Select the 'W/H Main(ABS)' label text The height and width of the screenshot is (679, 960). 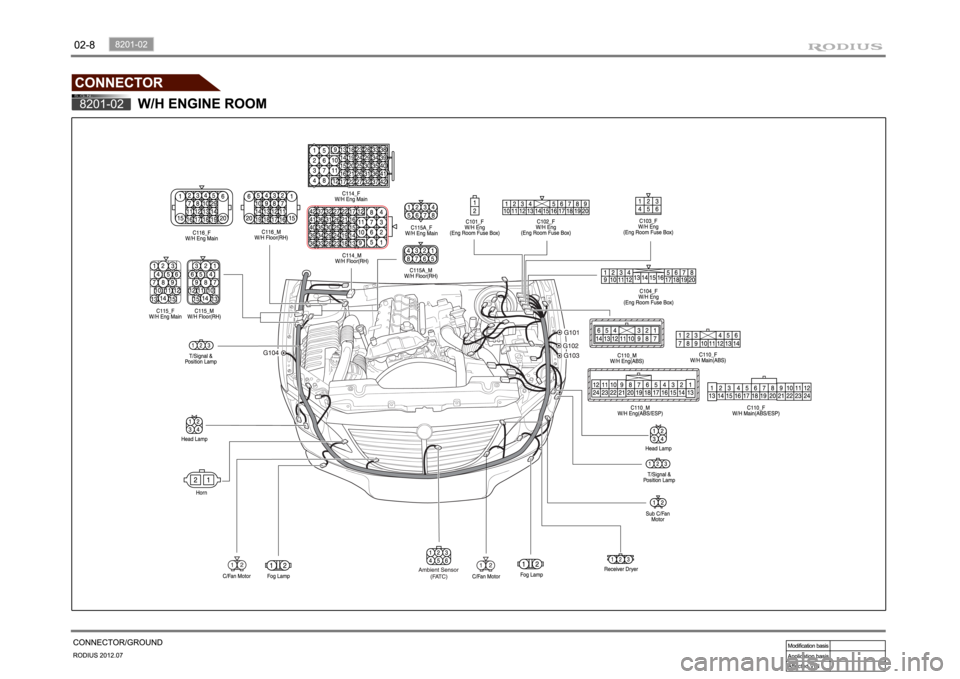[x=708, y=361]
